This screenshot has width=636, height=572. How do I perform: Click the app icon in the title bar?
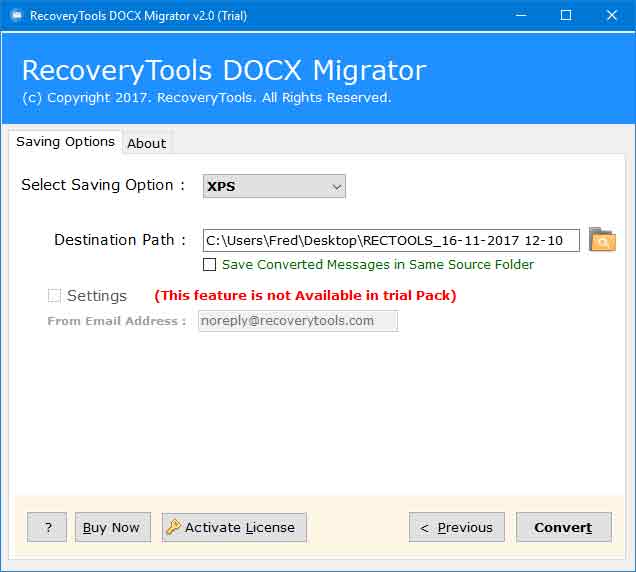(16, 16)
